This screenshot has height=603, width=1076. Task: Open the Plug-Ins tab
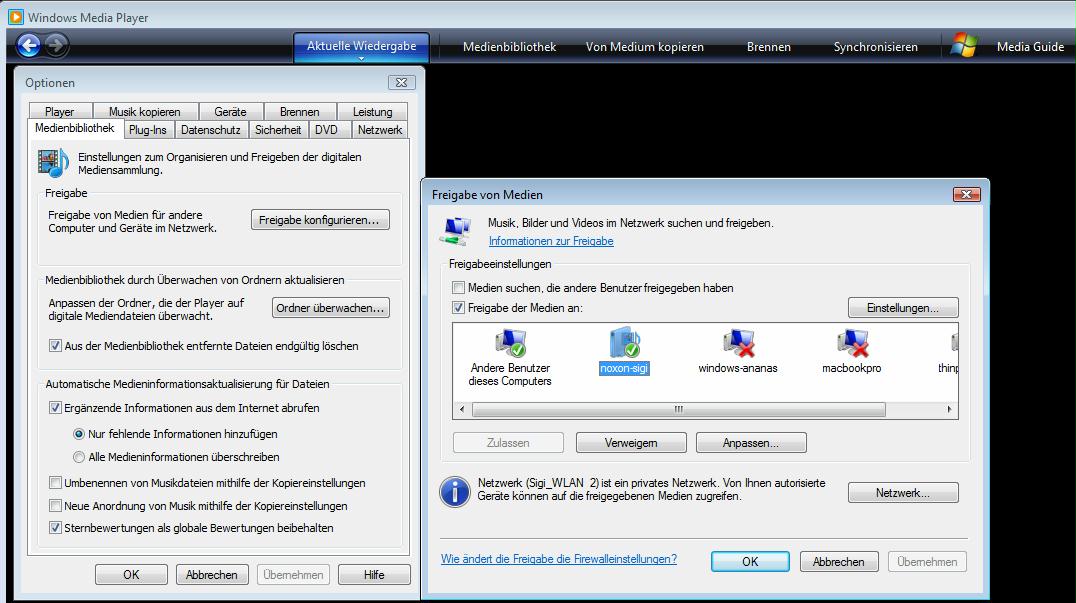coord(148,130)
